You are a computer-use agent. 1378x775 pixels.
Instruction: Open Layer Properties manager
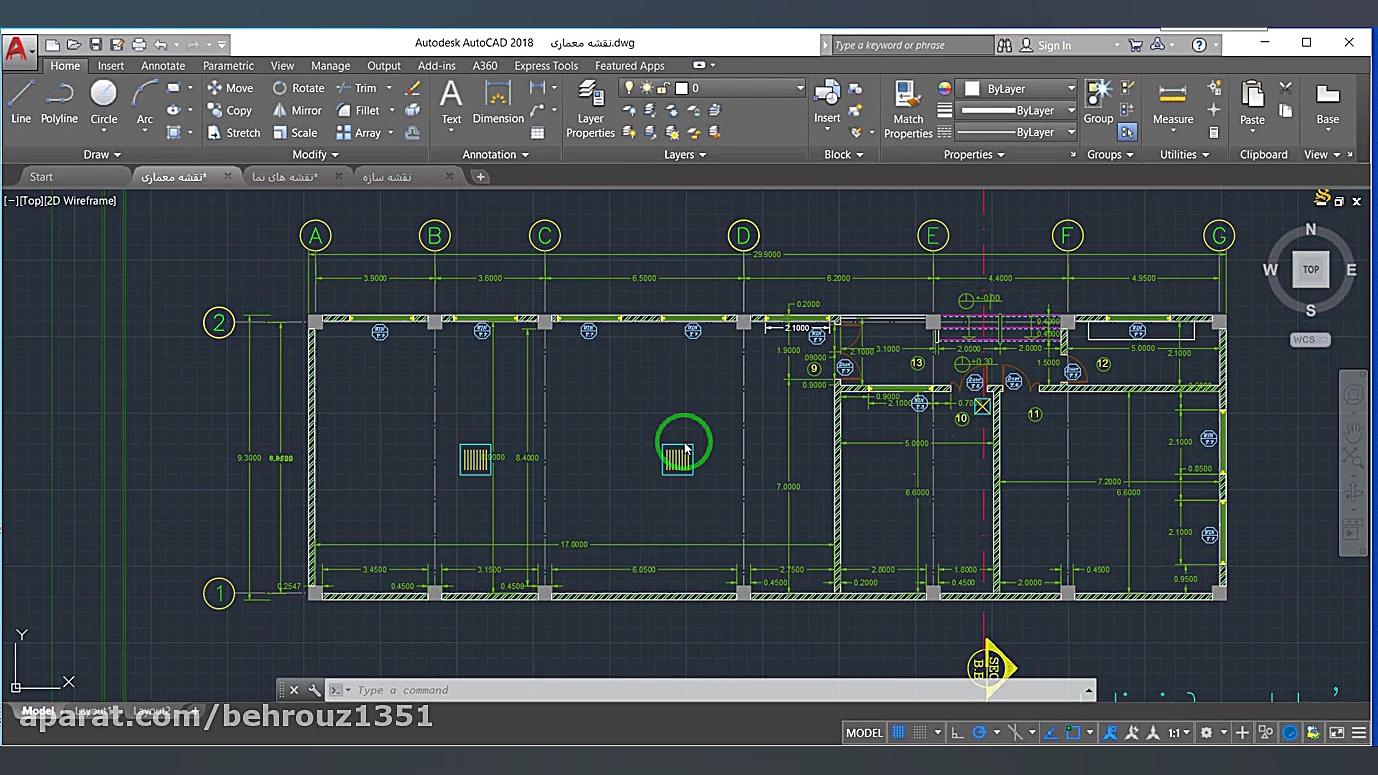[x=590, y=108]
